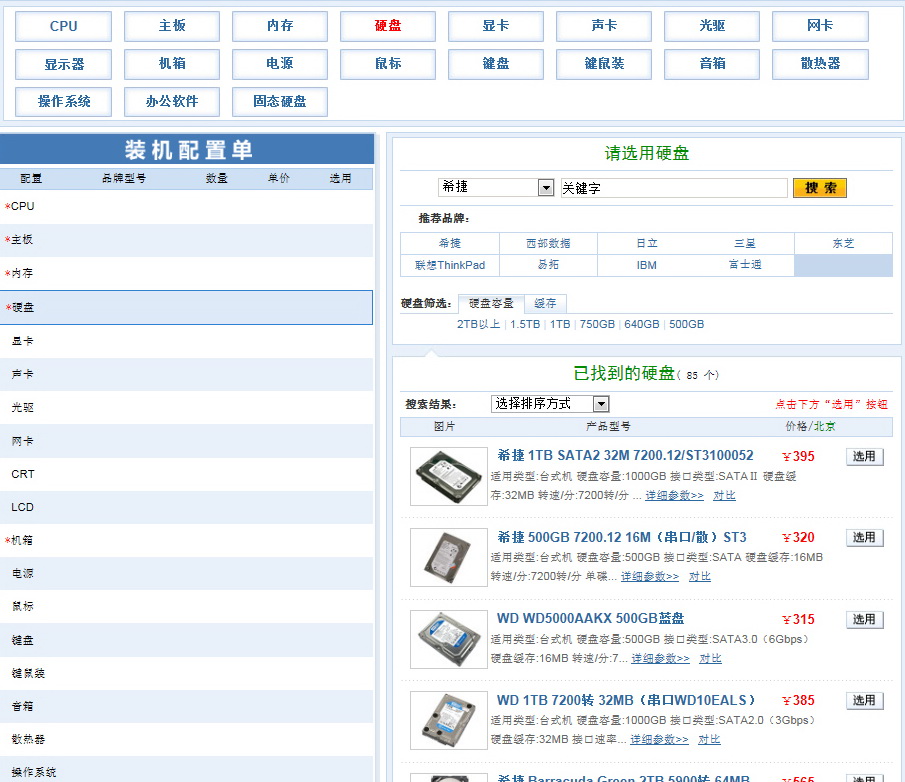Filter by brand 易拓
This screenshot has width=905, height=782.
tap(548, 265)
